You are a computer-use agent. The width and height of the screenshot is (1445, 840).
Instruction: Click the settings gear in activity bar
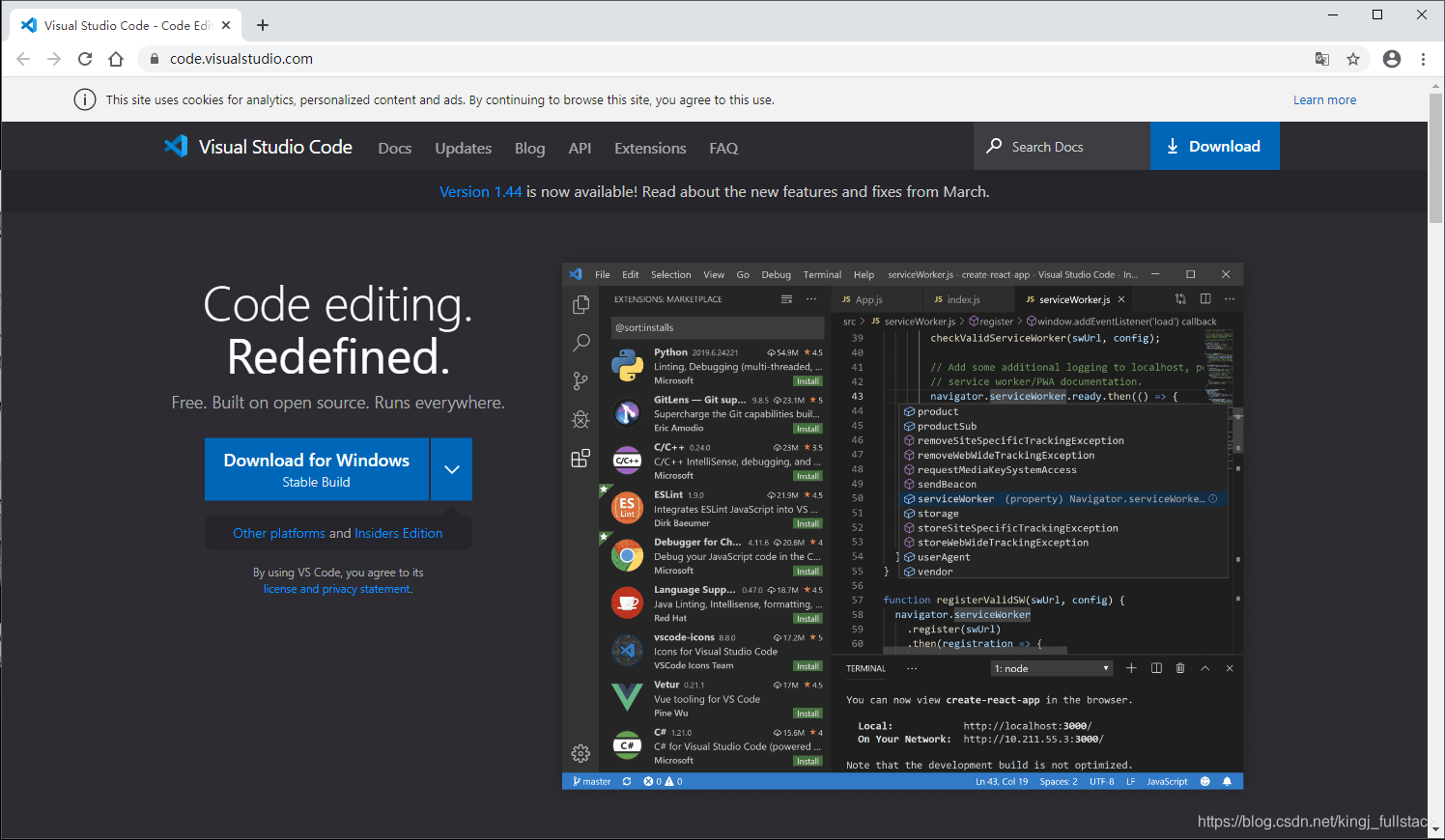[x=581, y=753]
